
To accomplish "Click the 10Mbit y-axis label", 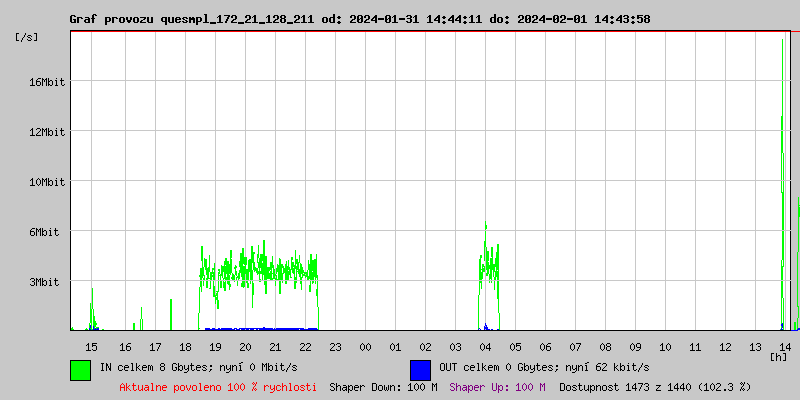I will pyautogui.click(x=46, y=182).
